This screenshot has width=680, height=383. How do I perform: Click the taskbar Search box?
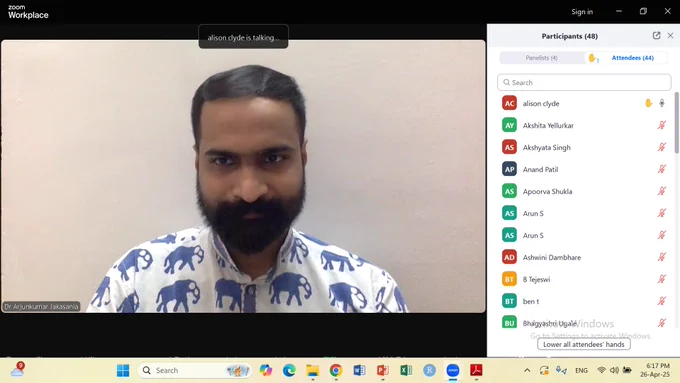(195, 370)
